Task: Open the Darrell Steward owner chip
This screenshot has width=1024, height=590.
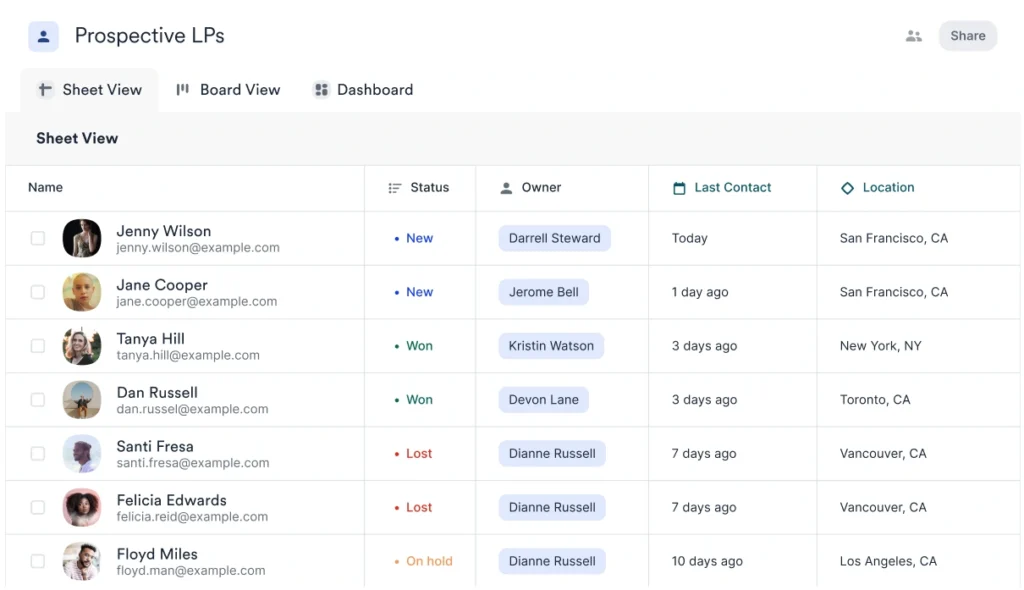Action: (554, 239)
